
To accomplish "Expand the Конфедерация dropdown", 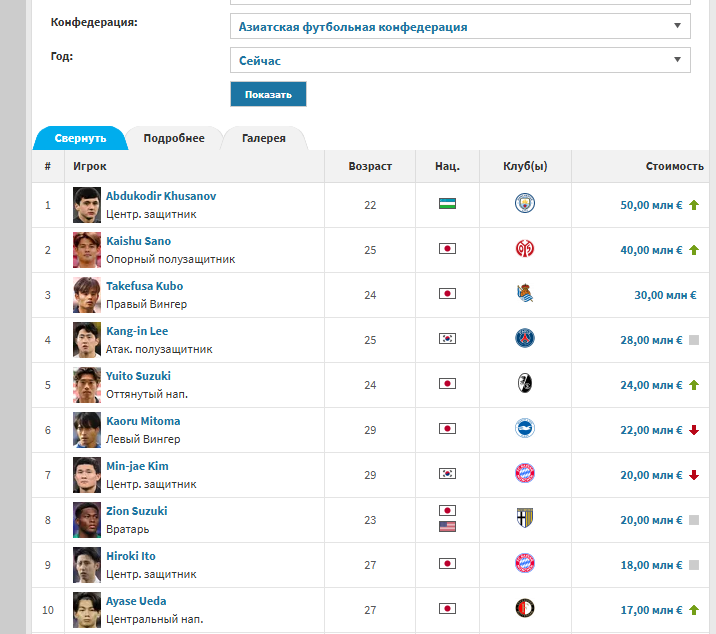I will point(460,26).
